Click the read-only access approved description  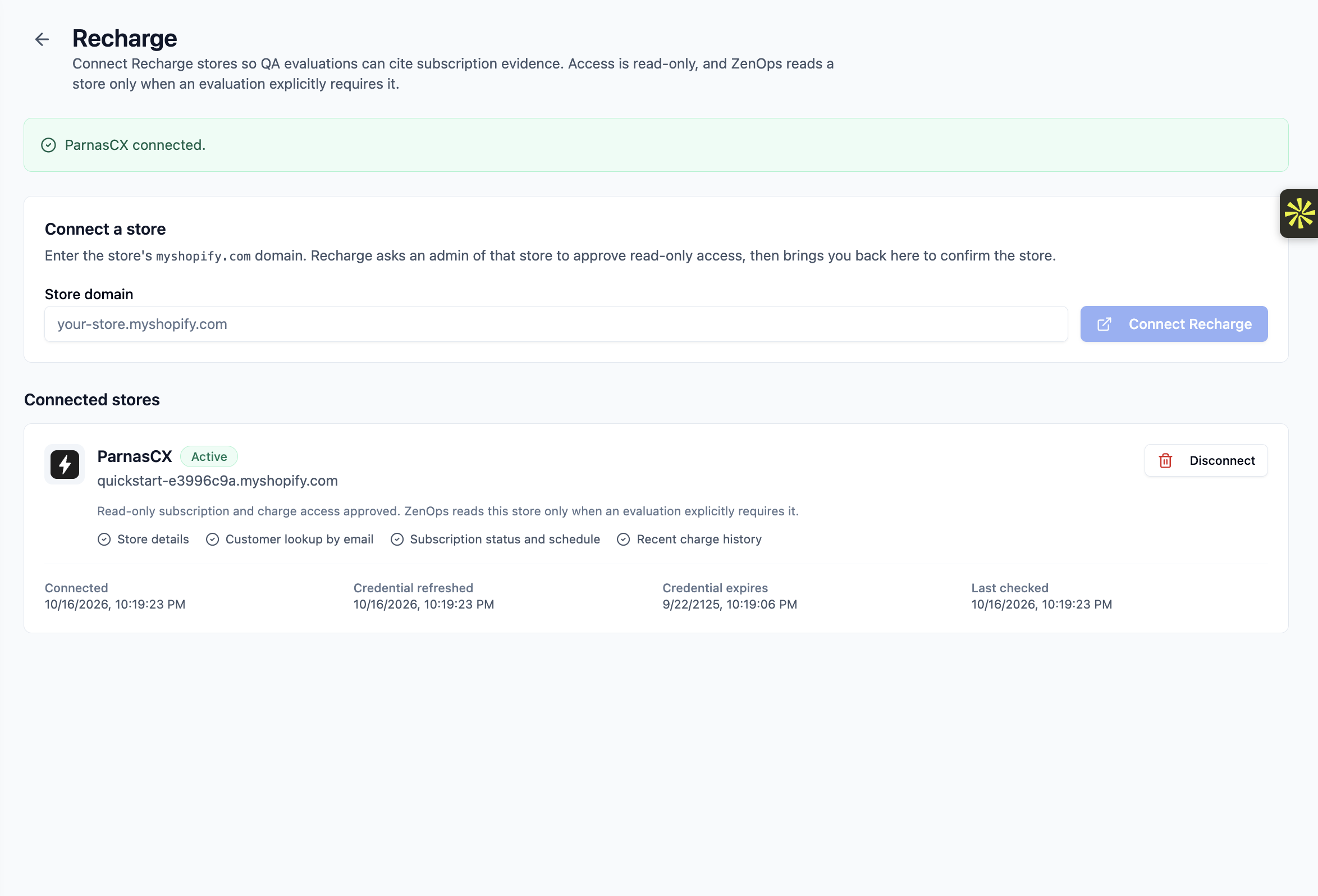click(448, 511)
